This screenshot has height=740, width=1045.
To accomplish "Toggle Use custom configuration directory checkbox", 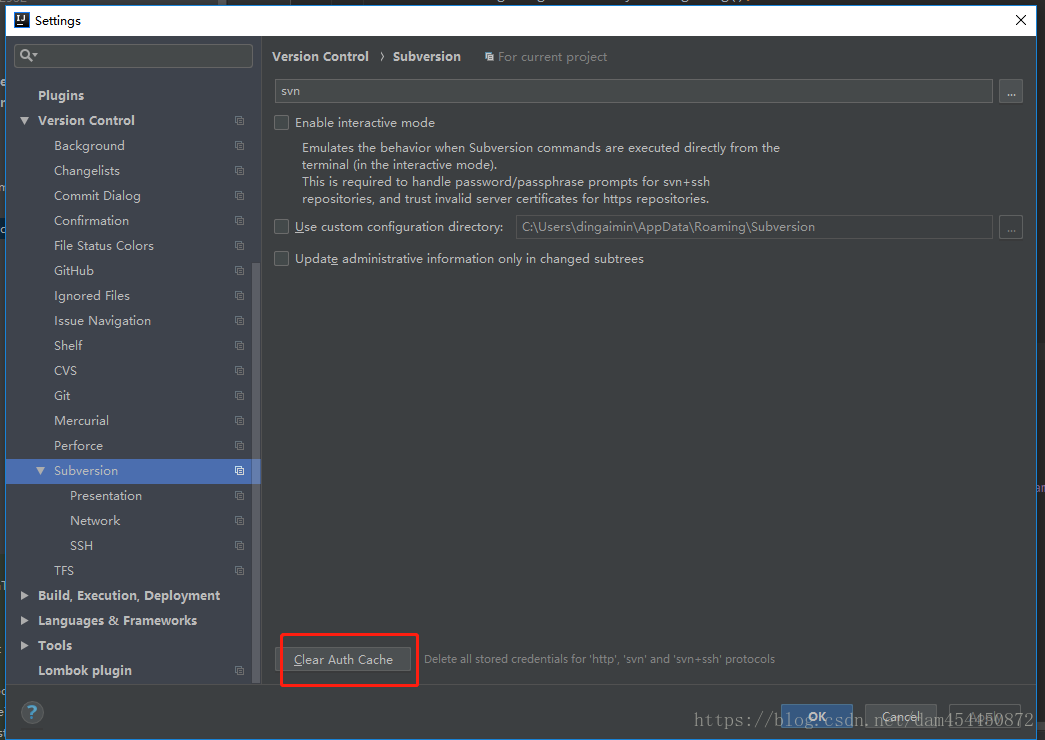I will point(282,227).
